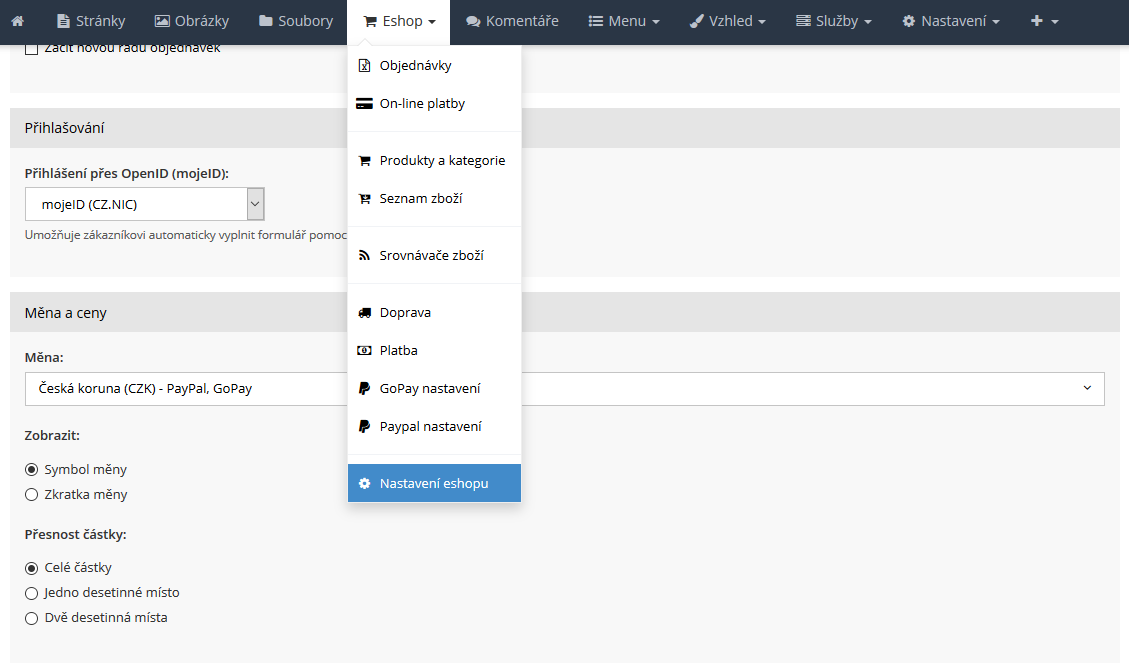Open the Komentáře tab
Viewport: 1129px width, 665px height.
[512, 21]
